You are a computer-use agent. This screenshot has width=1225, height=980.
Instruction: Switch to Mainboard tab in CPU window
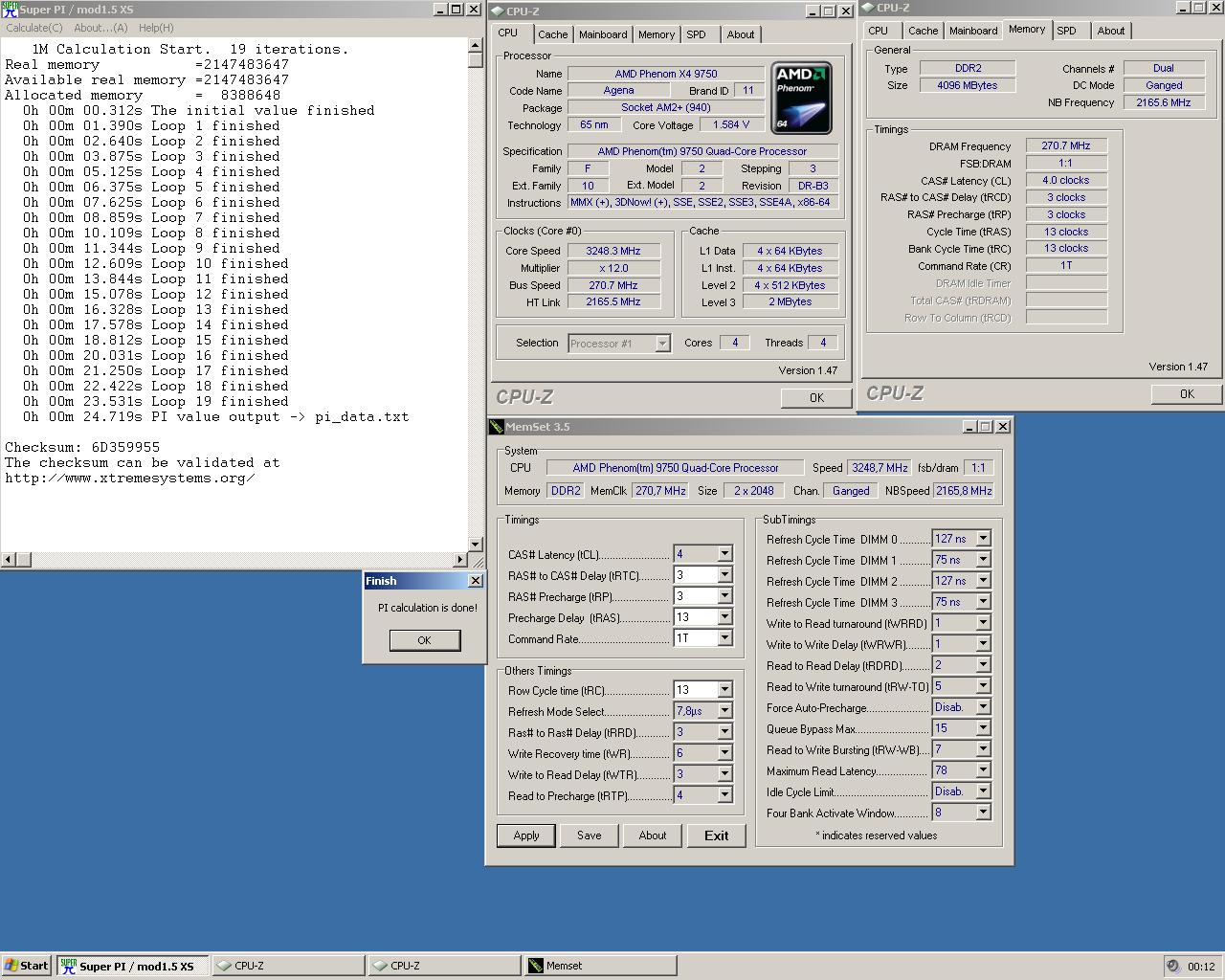(603, 34)
